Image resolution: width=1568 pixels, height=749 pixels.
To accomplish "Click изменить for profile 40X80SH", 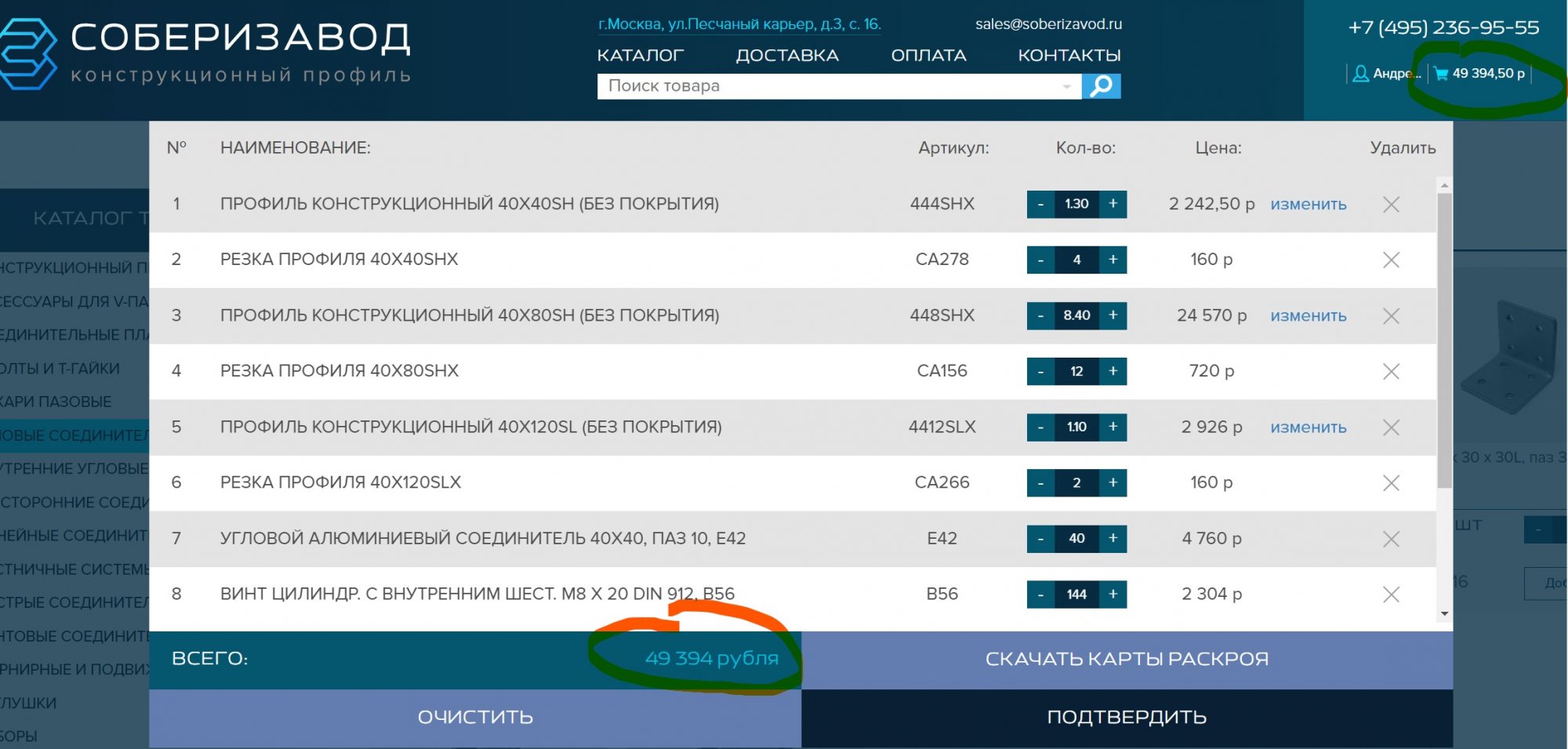I will (x=1308, y=316).
